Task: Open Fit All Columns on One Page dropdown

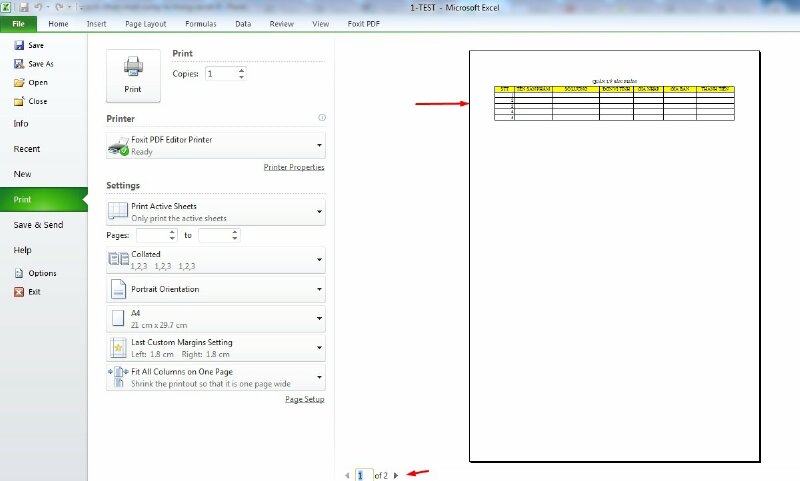Action: [x=216, y=377]
